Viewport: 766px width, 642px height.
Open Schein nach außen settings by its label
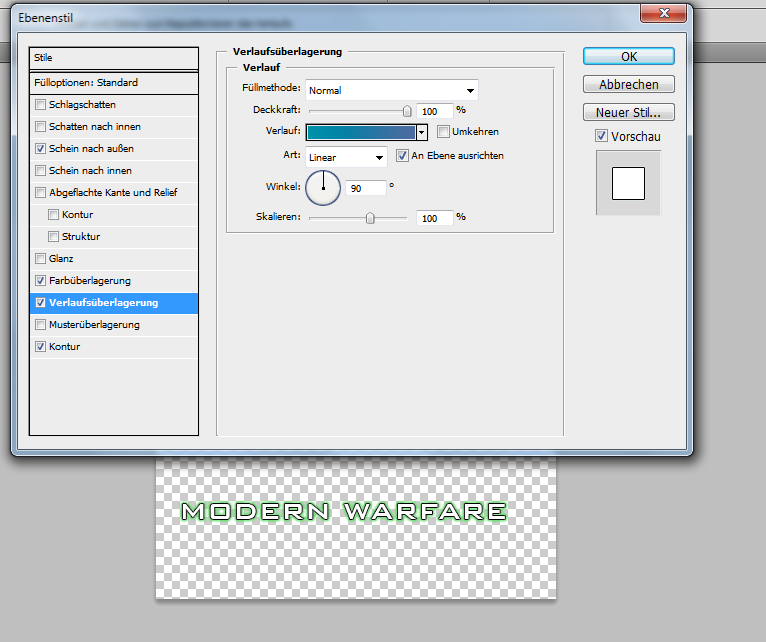click(x=91, y=149)
